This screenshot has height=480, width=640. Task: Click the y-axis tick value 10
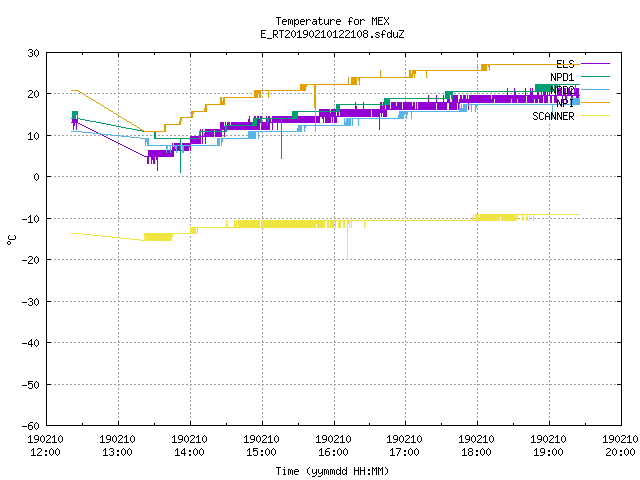coord(33,136)
